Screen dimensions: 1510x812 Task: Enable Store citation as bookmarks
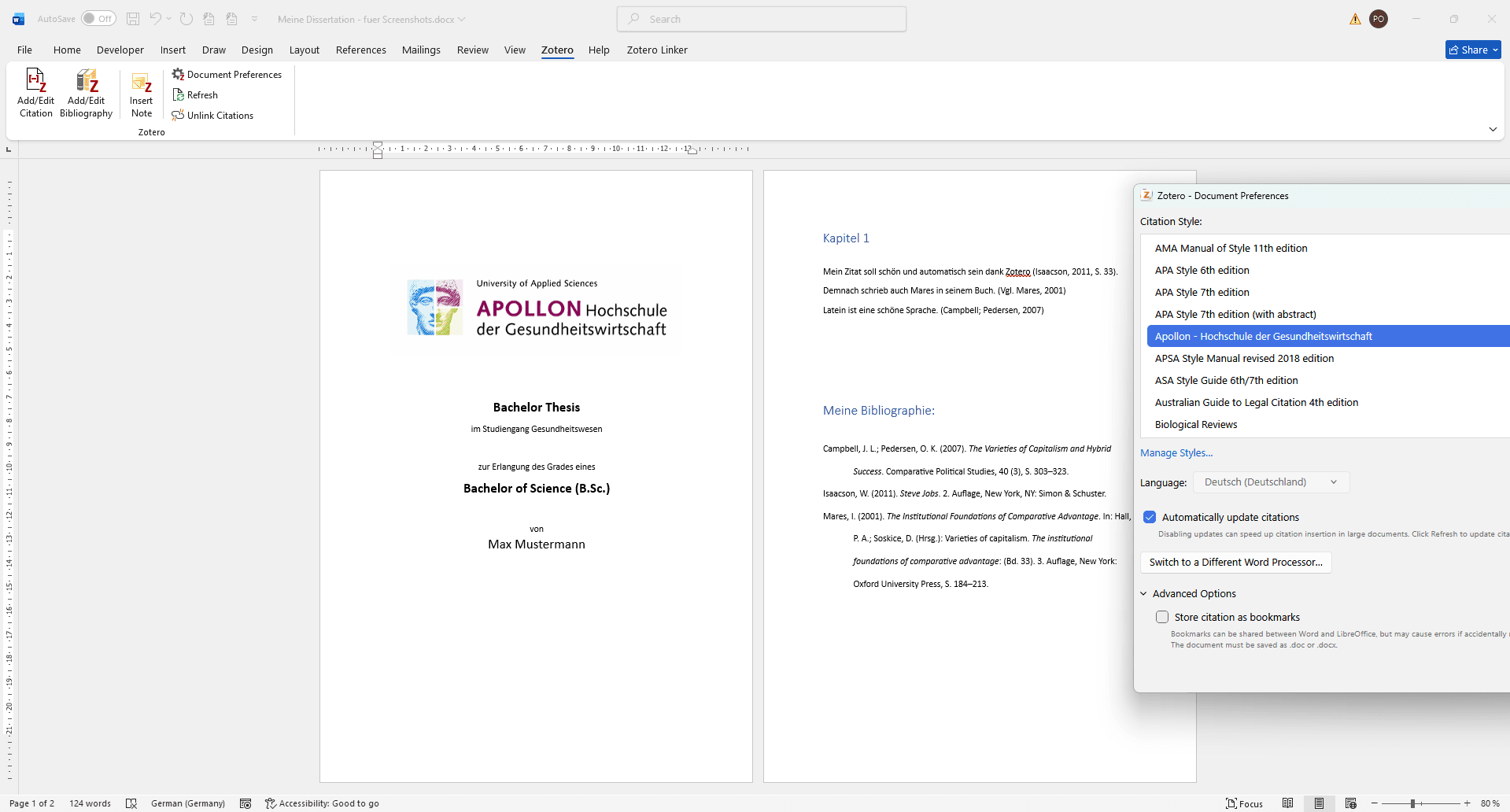click(x=1162, y=617)
